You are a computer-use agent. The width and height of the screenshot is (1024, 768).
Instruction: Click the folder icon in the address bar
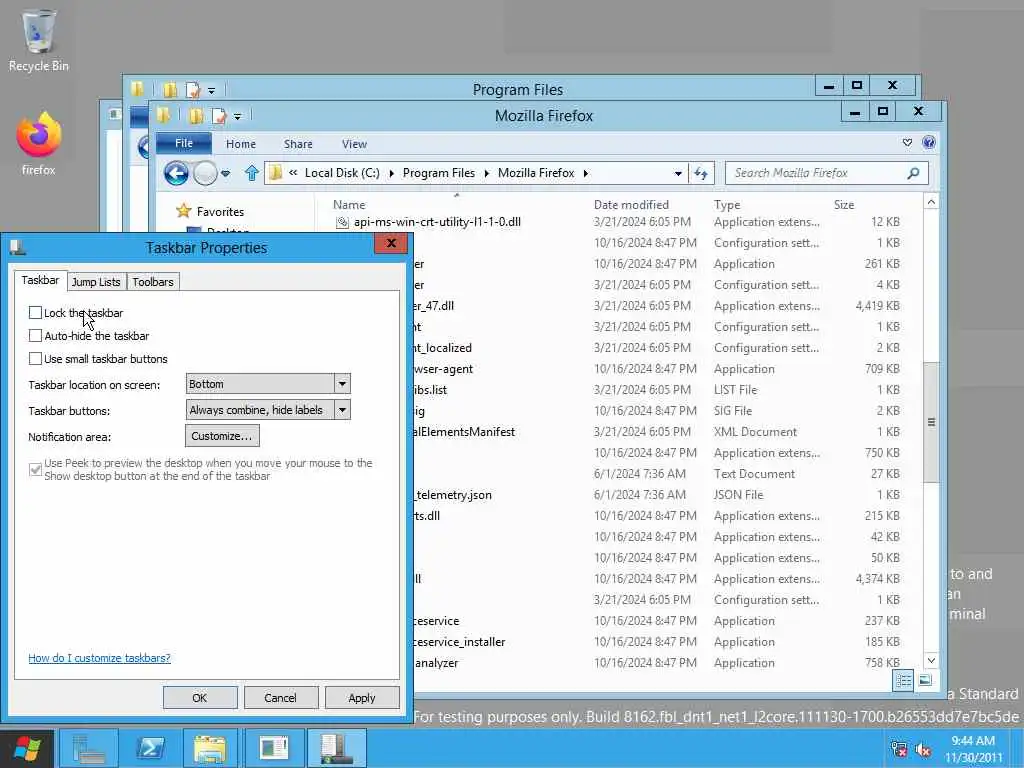pos(276,173)
